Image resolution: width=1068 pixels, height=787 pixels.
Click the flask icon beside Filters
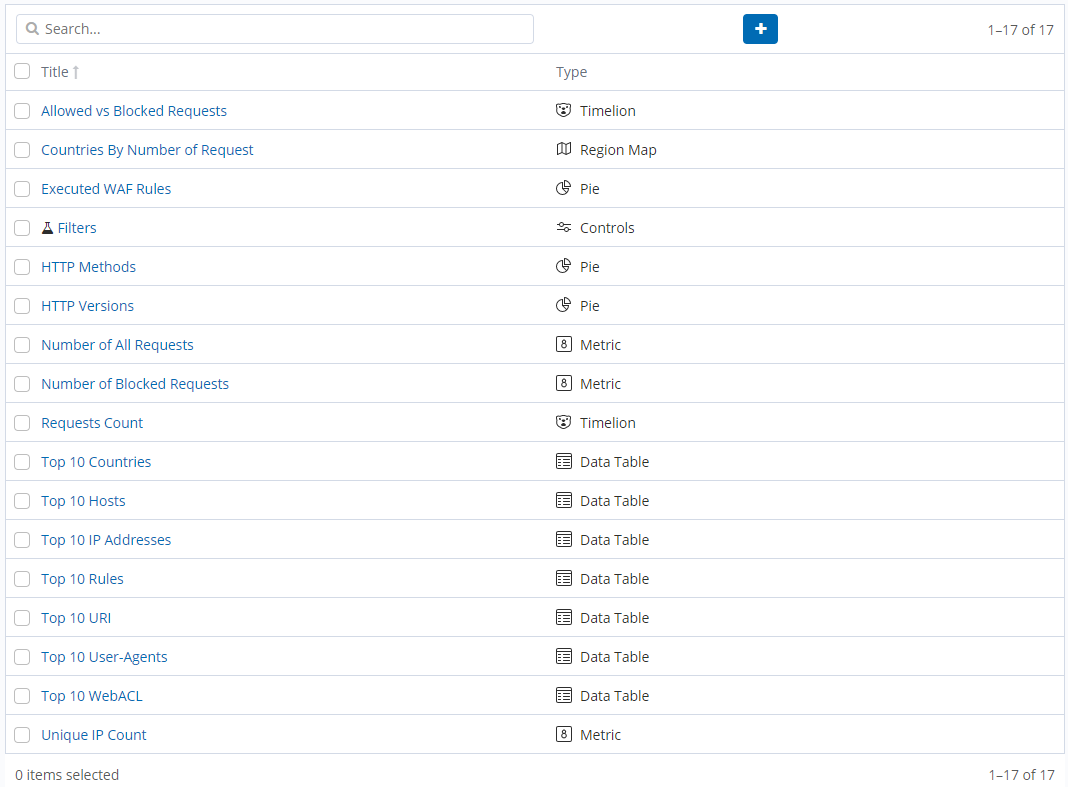point(47,228)
